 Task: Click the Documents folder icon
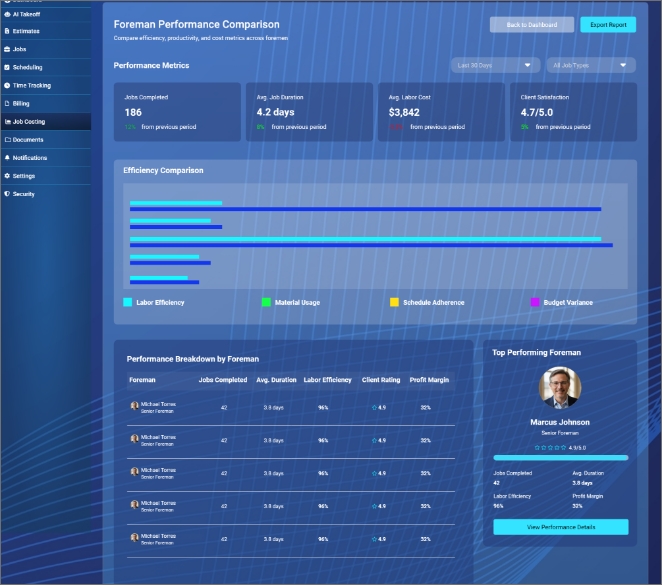click(x=8, y=140)
